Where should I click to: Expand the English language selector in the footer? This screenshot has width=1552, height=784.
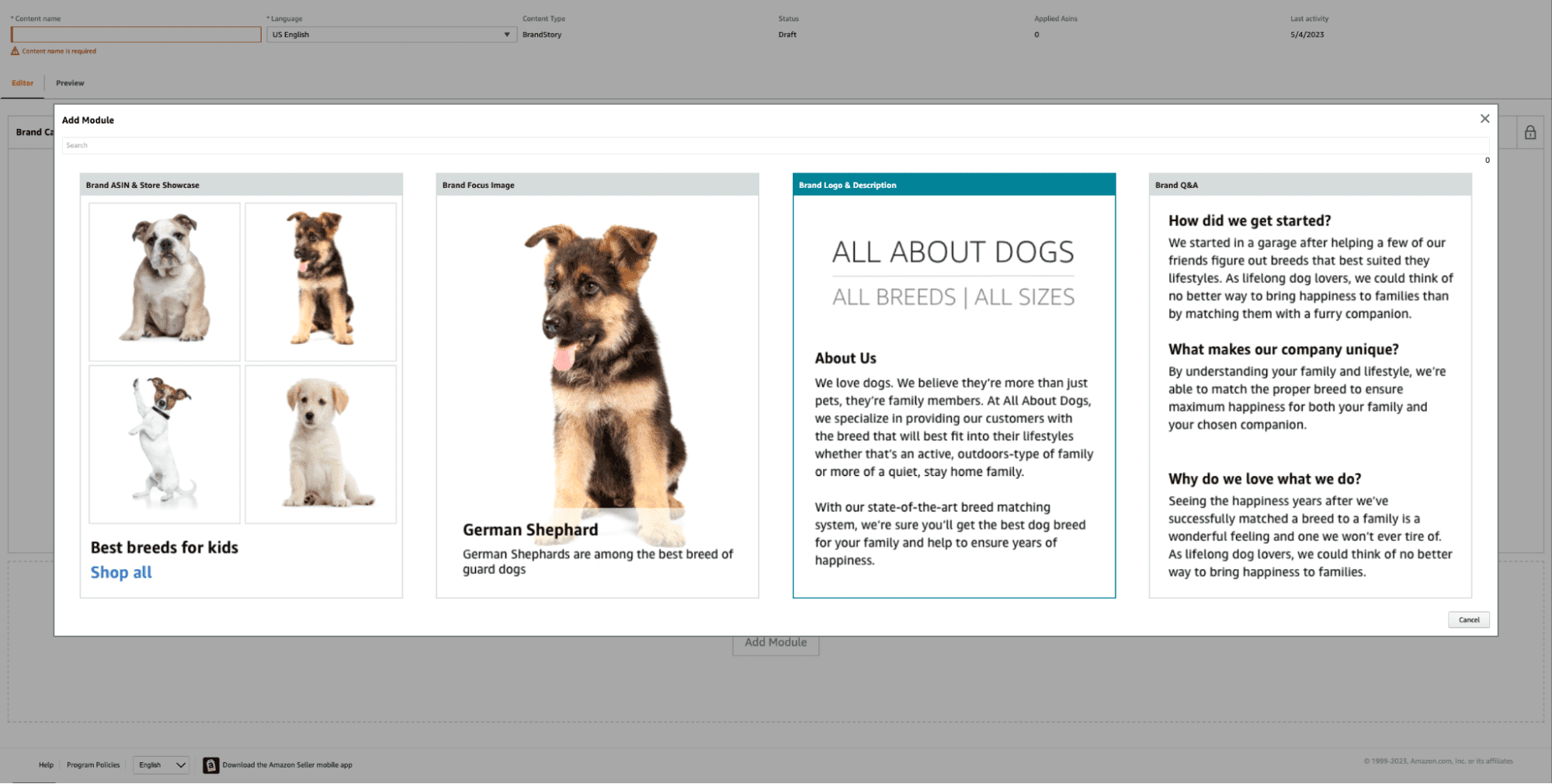tap(161, 765)
